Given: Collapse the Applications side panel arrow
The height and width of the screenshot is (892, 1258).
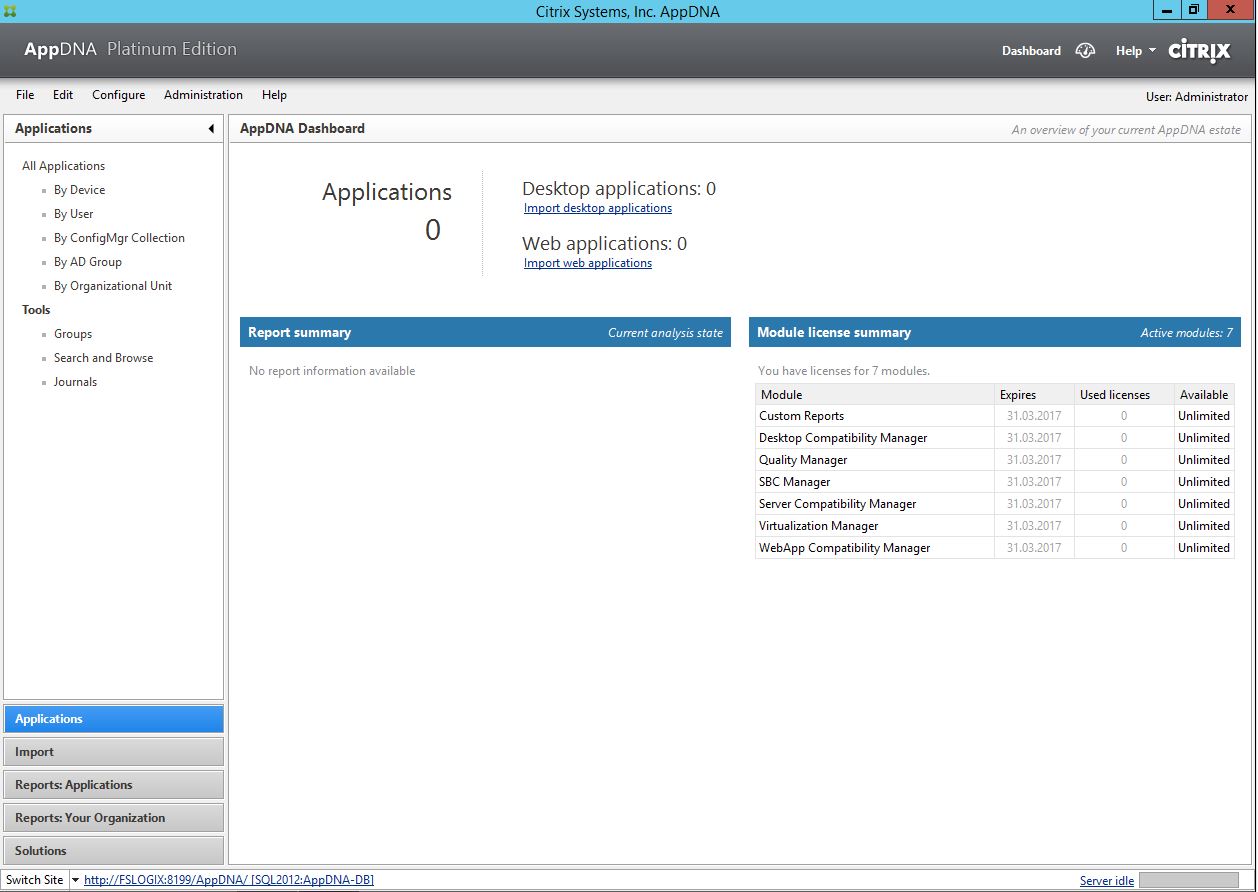Looking at the screenshot, I should [x=211, y=129].
